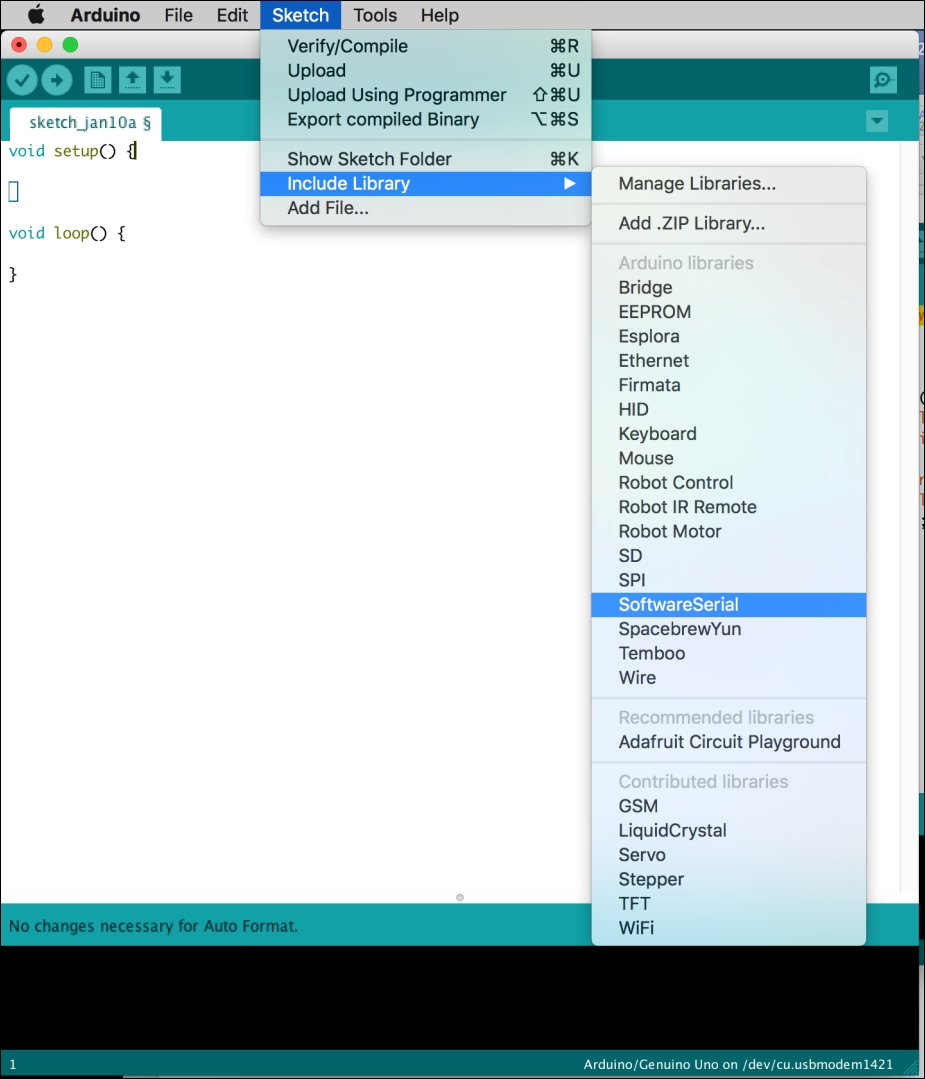Include the EEPROM library
This screenshot has height=1079, width=925.
coord(729,312)
